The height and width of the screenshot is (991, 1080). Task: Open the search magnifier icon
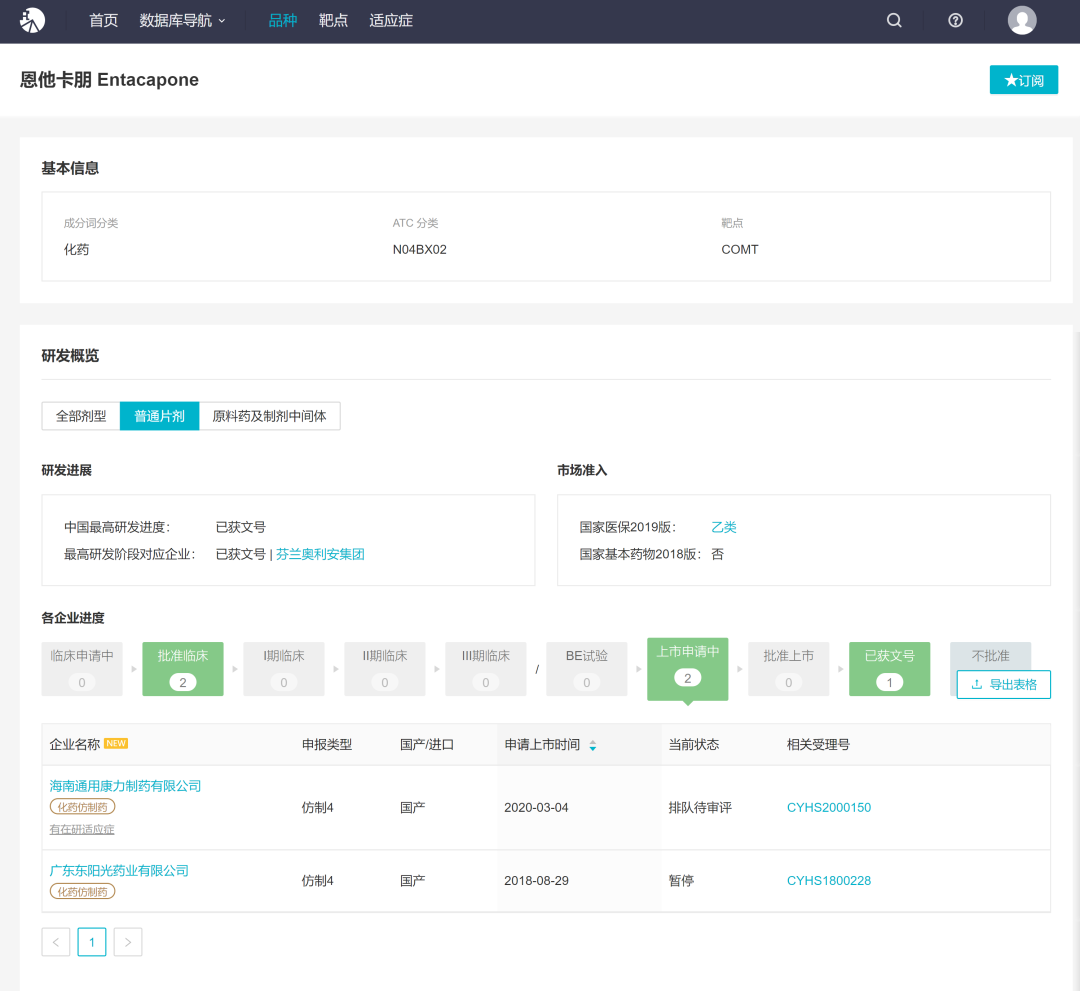click(894, 20)
